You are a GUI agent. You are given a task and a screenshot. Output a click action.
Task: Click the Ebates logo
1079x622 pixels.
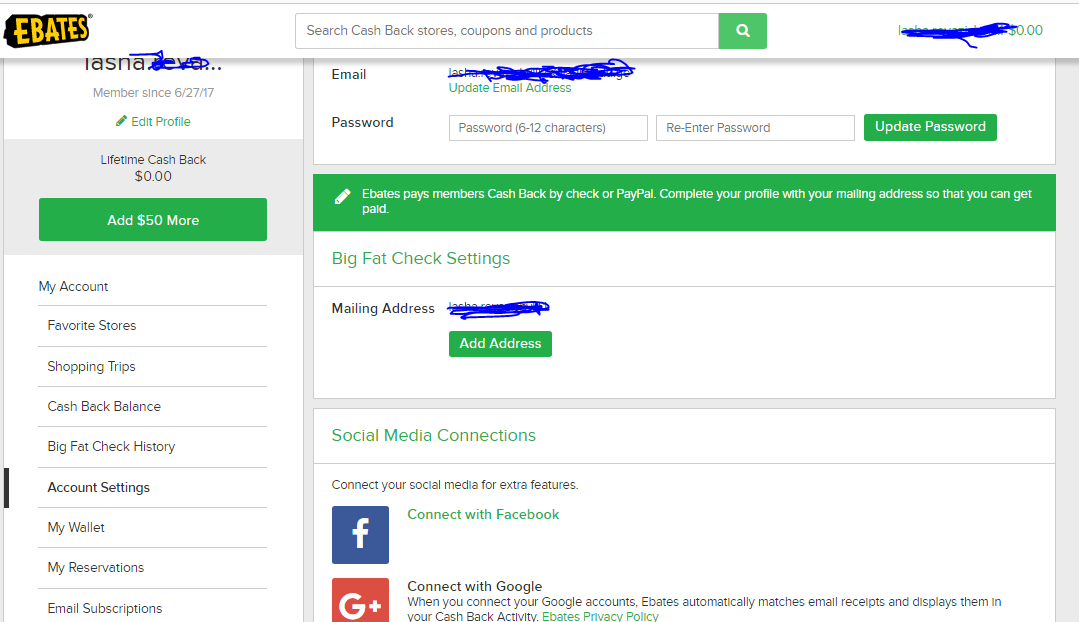tap(47, 30)
